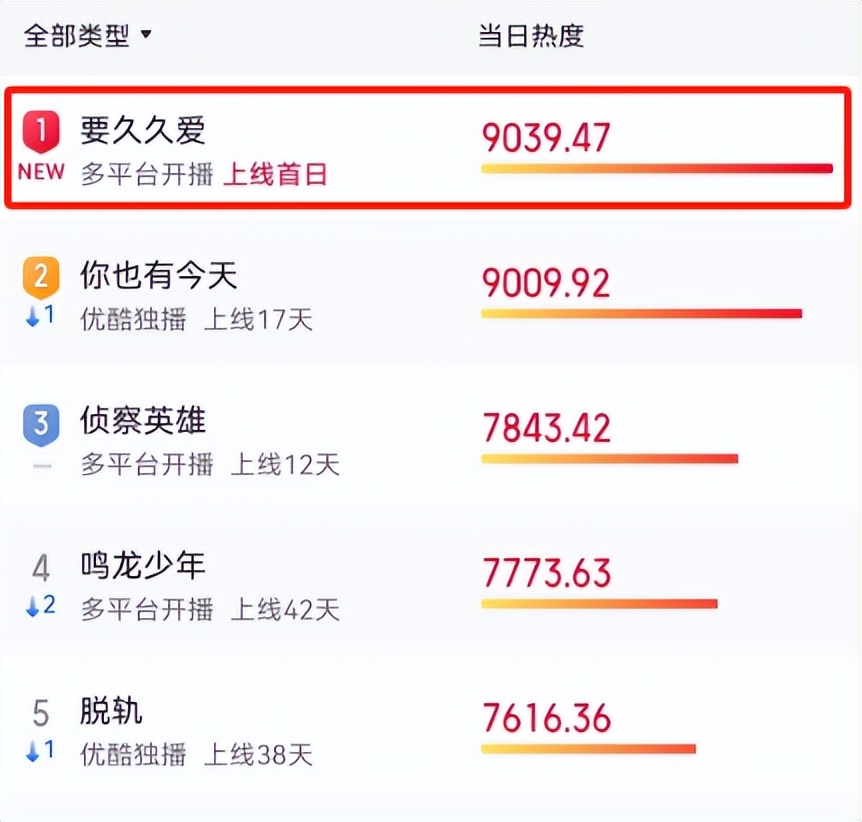The image size is (862, 822).
Task: Open the show 侦察英雄
Action: (x=143, y=421)
